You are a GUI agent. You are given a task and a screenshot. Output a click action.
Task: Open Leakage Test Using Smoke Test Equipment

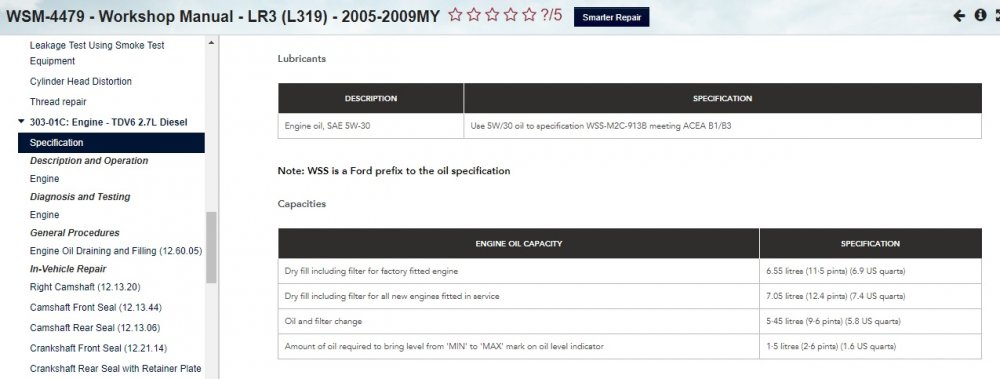point(97,54)
